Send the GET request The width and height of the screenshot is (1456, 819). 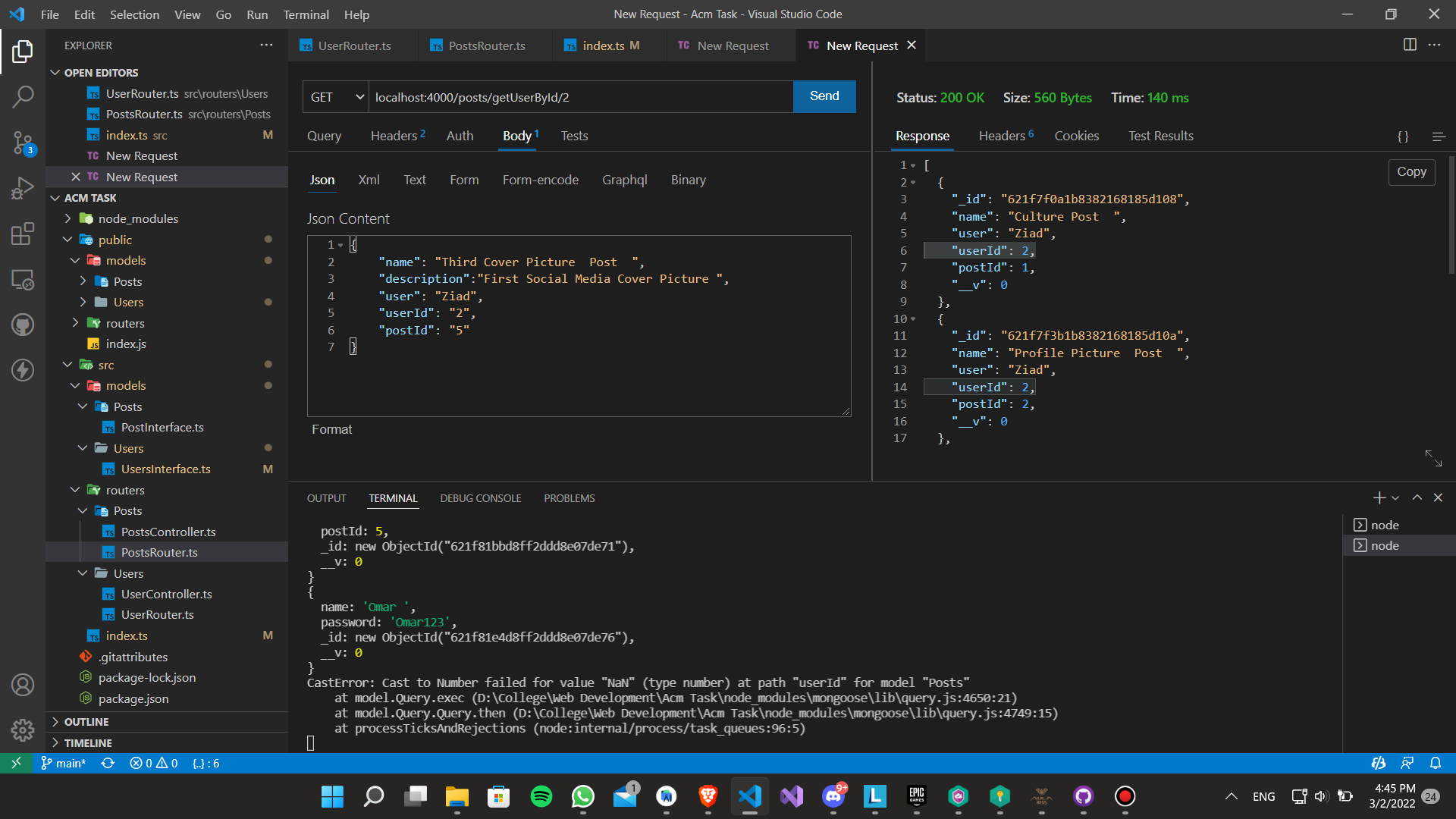[824, 96]
